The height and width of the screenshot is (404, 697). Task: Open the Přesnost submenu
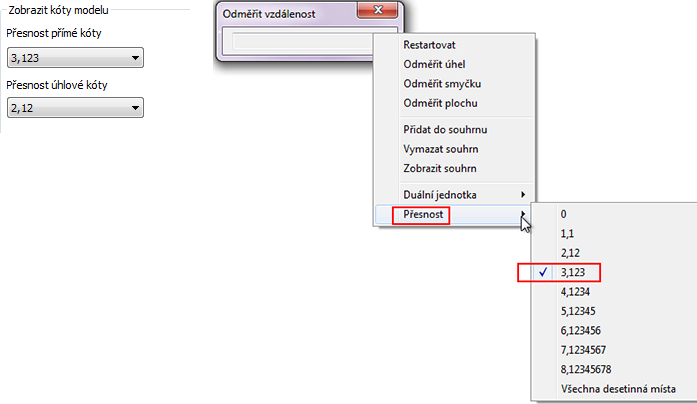click(x=454, y=214)
